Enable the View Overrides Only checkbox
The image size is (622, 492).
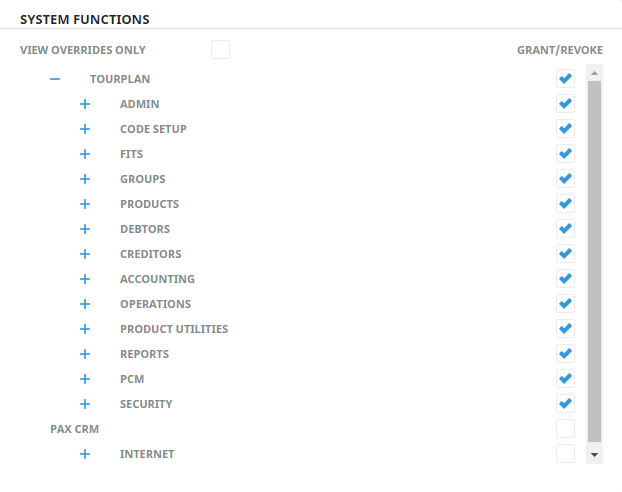click(x=220, y=49)
